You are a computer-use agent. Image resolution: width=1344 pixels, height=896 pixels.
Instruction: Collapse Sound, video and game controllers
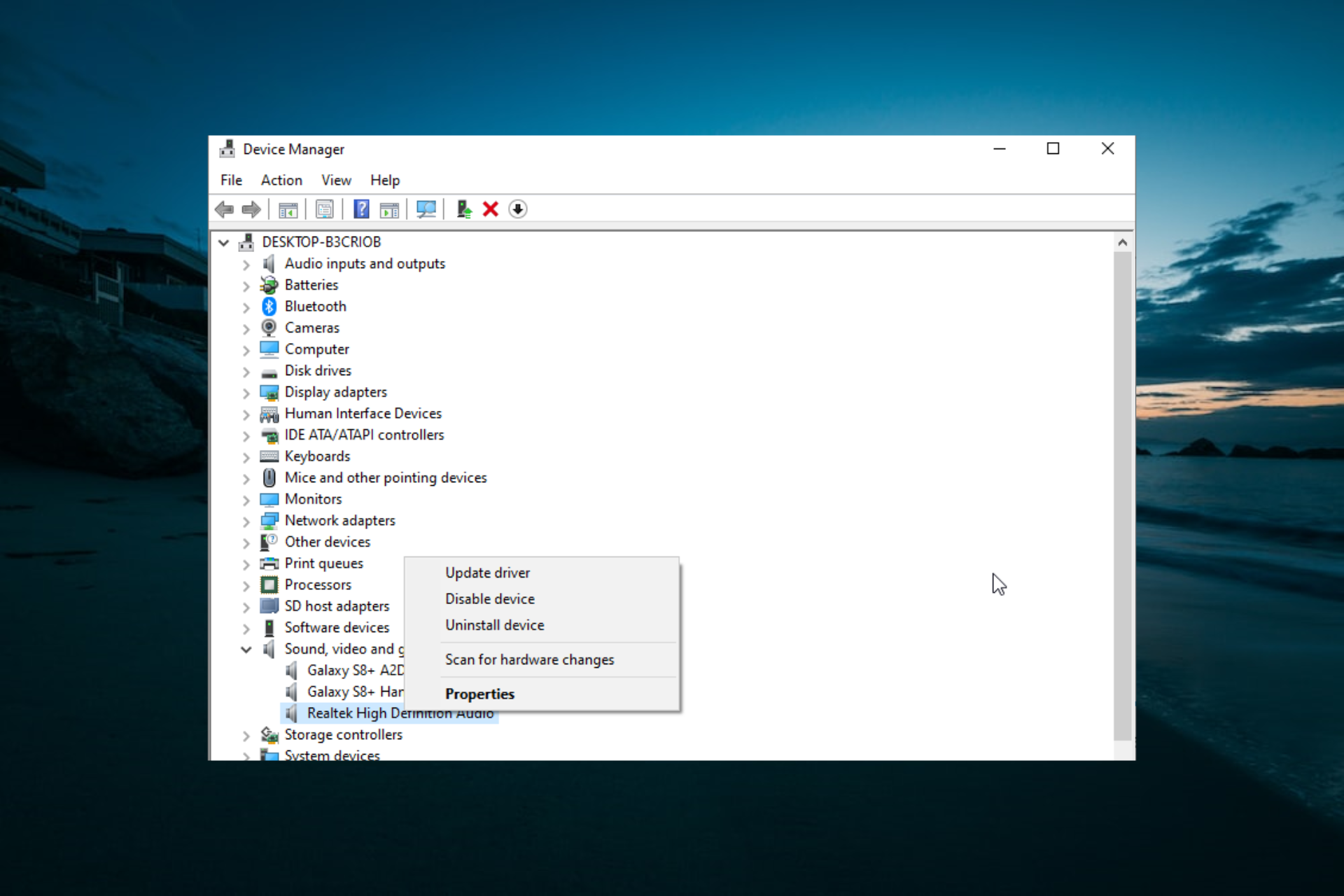click(x=246, y=650)
